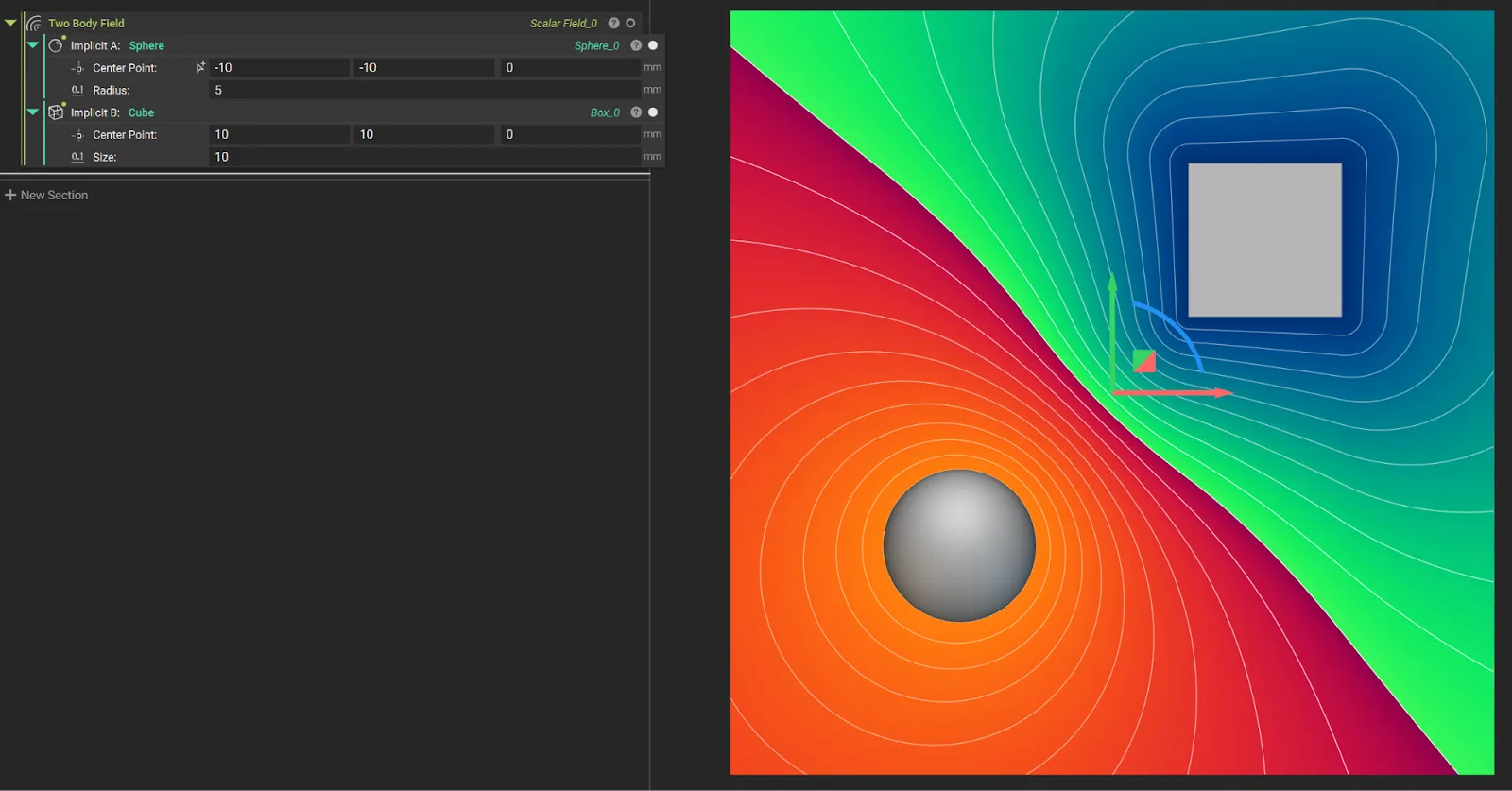Open help for the Sphere_0 block
The height and width of the screenshot is (791, 1512).
[x=636, y=45]
